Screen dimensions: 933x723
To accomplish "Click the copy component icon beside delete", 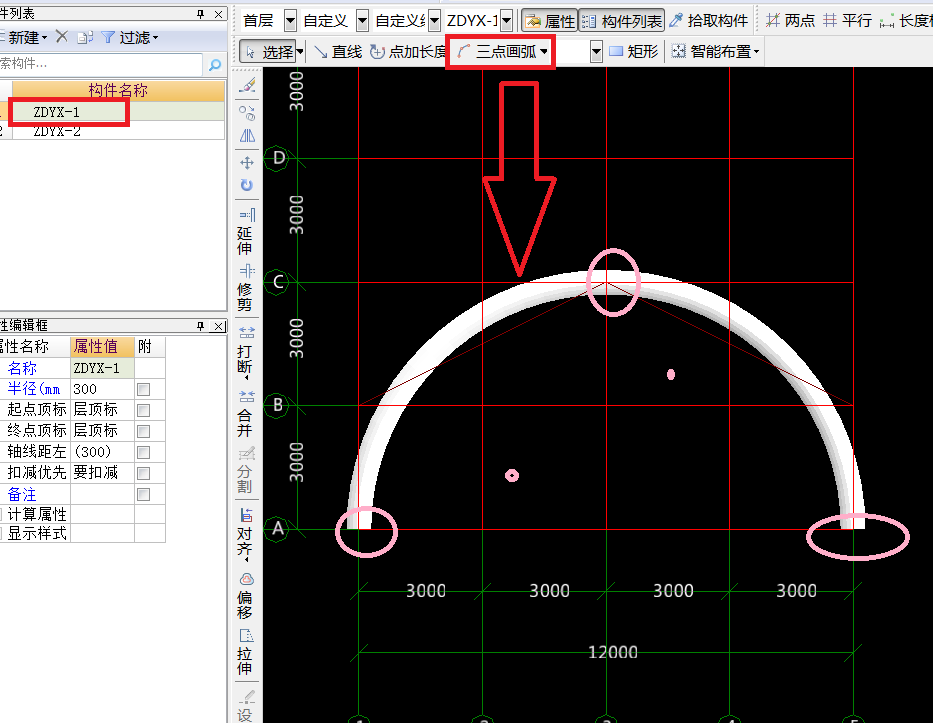I will tap(84, 37).
